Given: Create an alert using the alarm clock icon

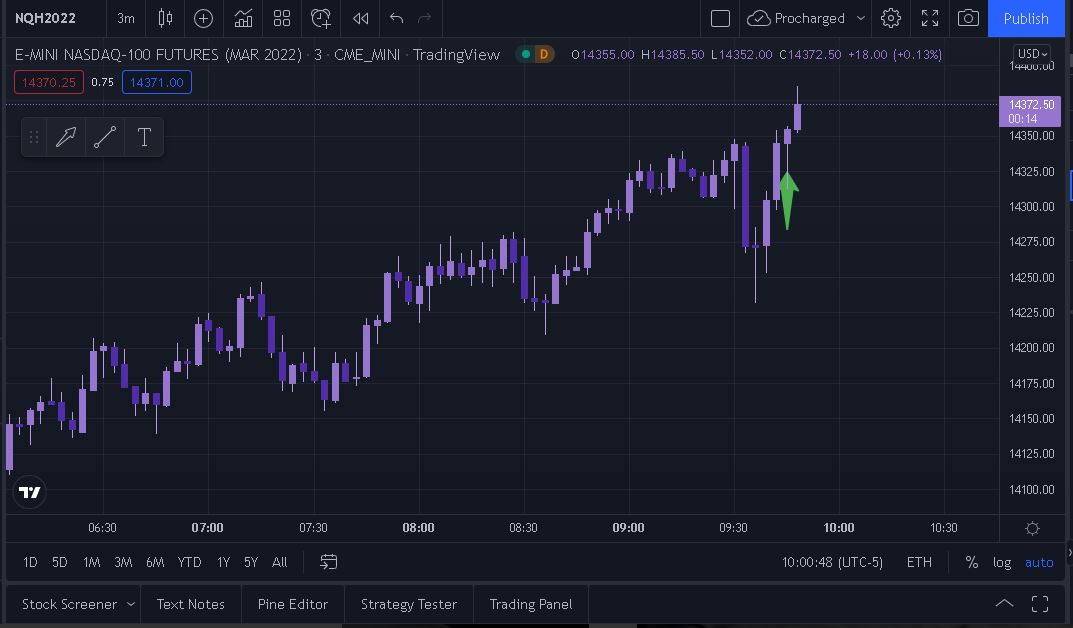Looking at the screenshot, I should (321, 18).
